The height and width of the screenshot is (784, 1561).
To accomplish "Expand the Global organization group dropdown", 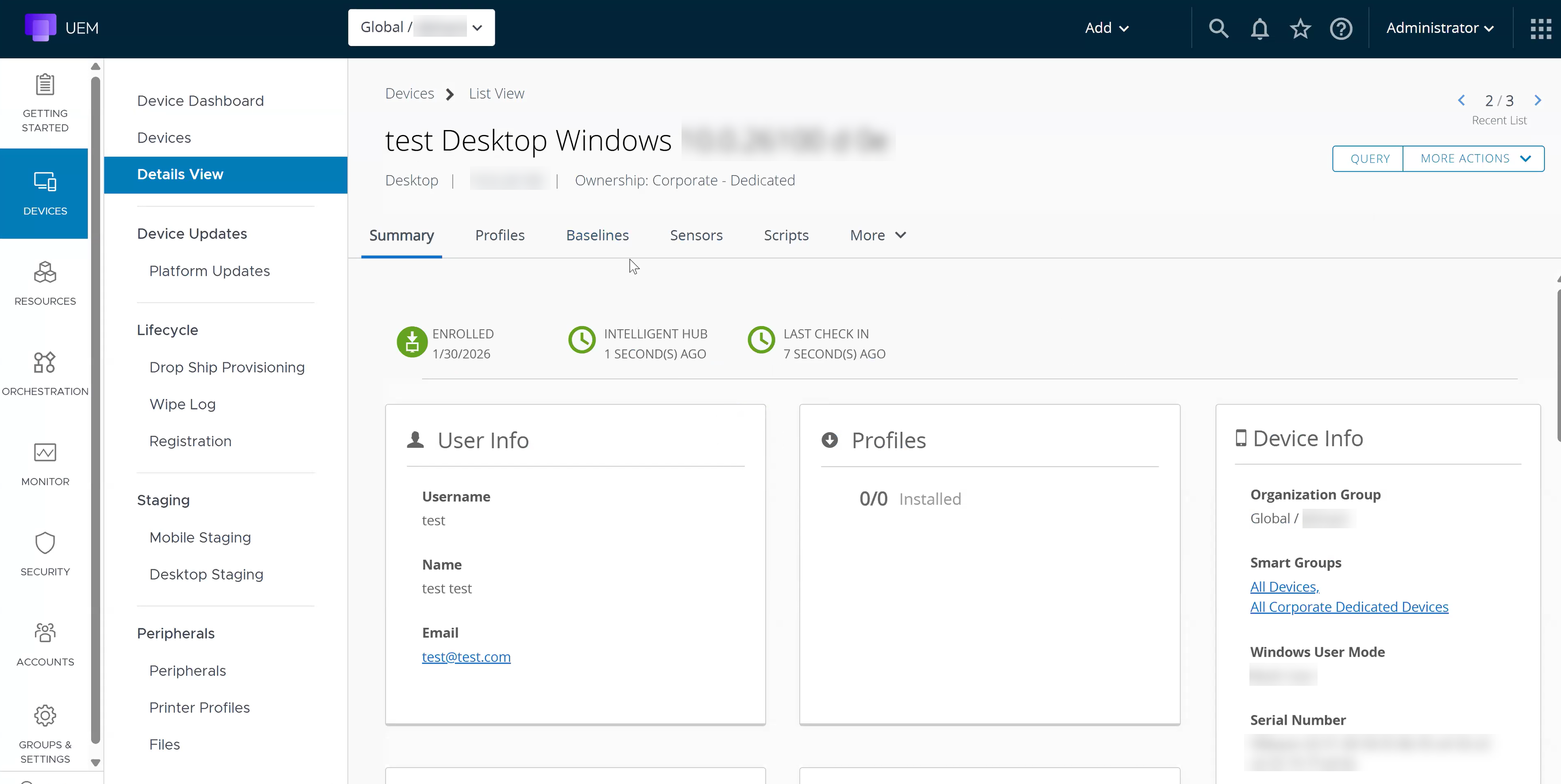I will [421, 27].
